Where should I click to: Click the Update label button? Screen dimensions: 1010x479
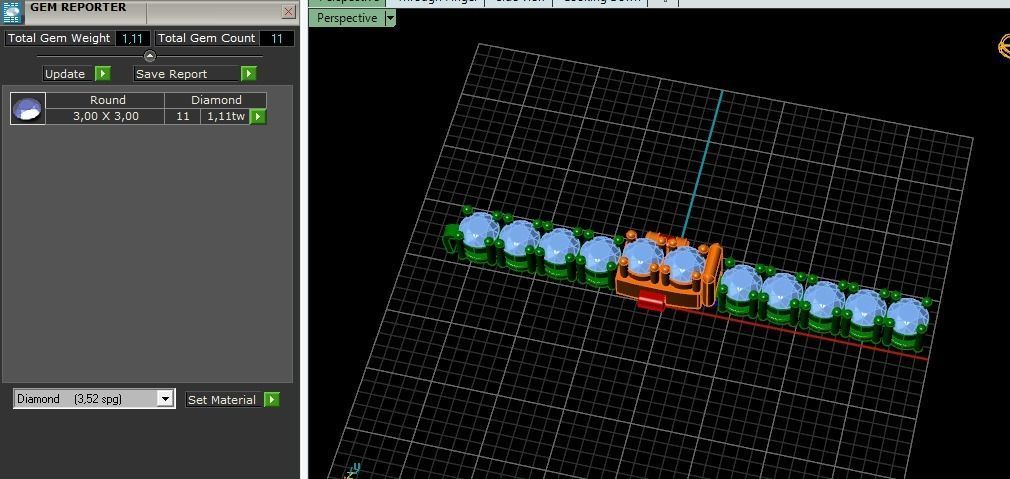pyautogui.click(x=69, y=74)
